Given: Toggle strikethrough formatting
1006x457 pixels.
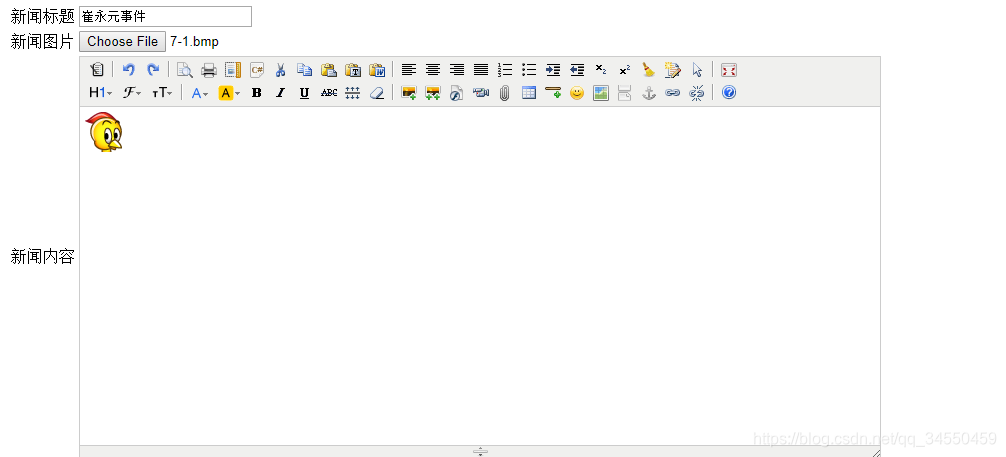Looking at the screenshot, I should 328,93.
